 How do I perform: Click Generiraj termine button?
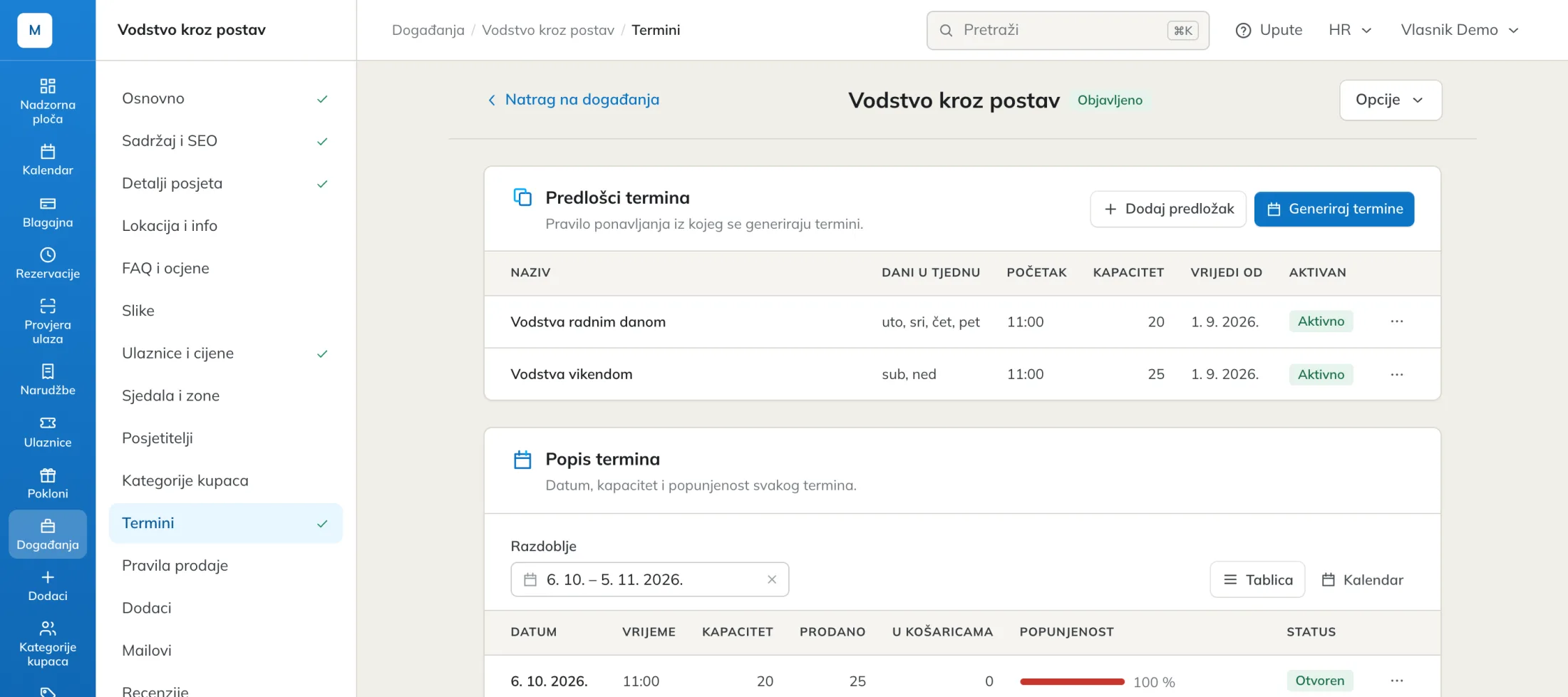[1334, 209]
